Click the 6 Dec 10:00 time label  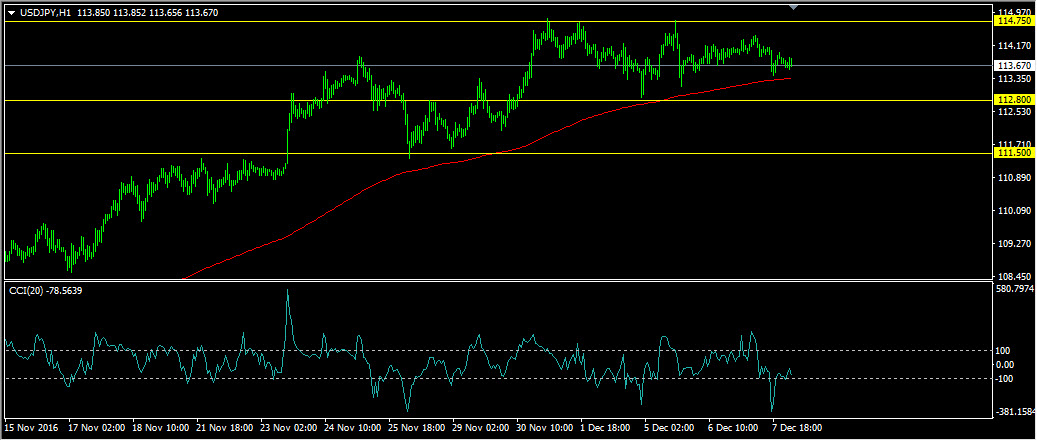click(x=735, y=428)
